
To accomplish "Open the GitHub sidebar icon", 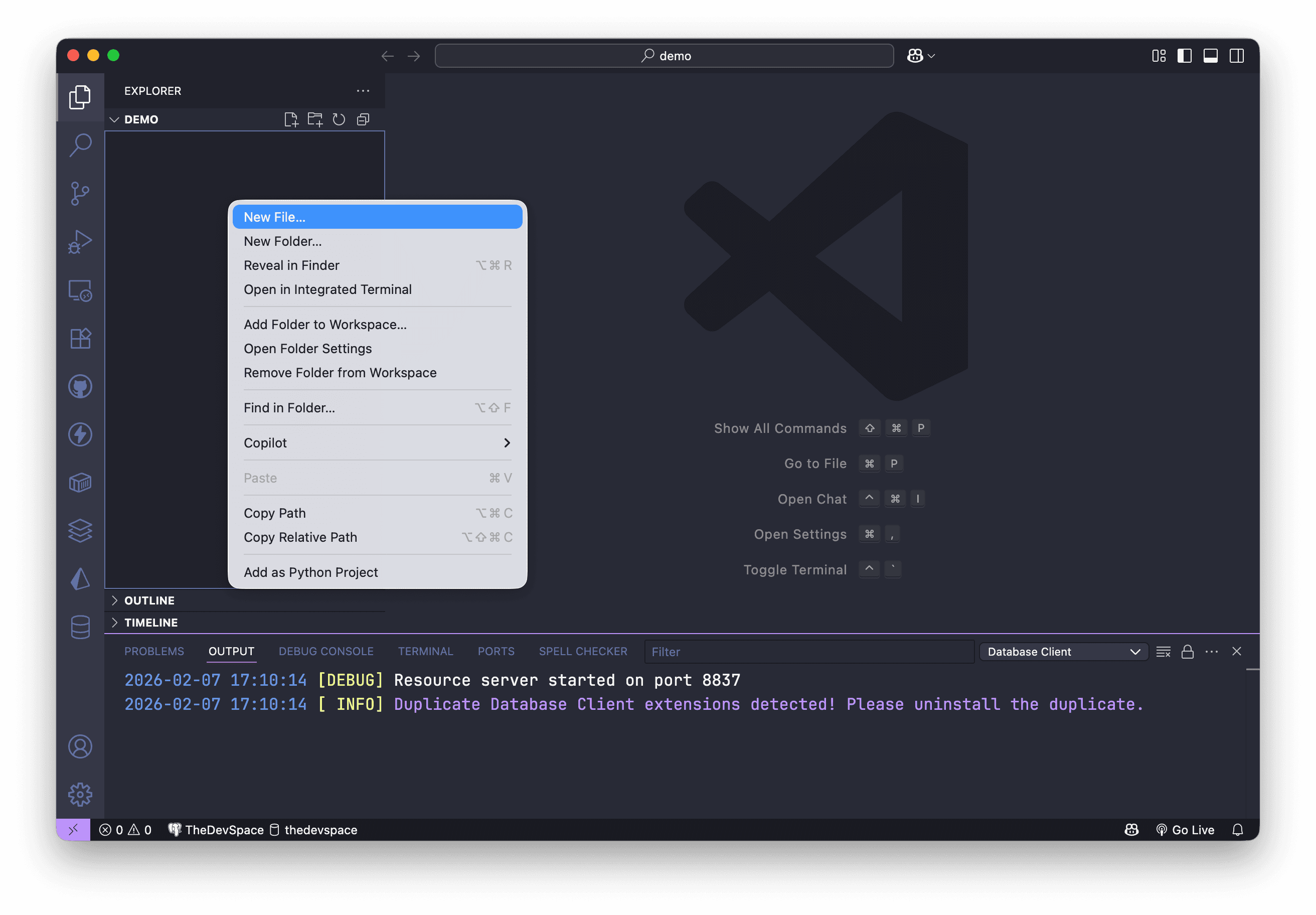I will pos(80,386).
